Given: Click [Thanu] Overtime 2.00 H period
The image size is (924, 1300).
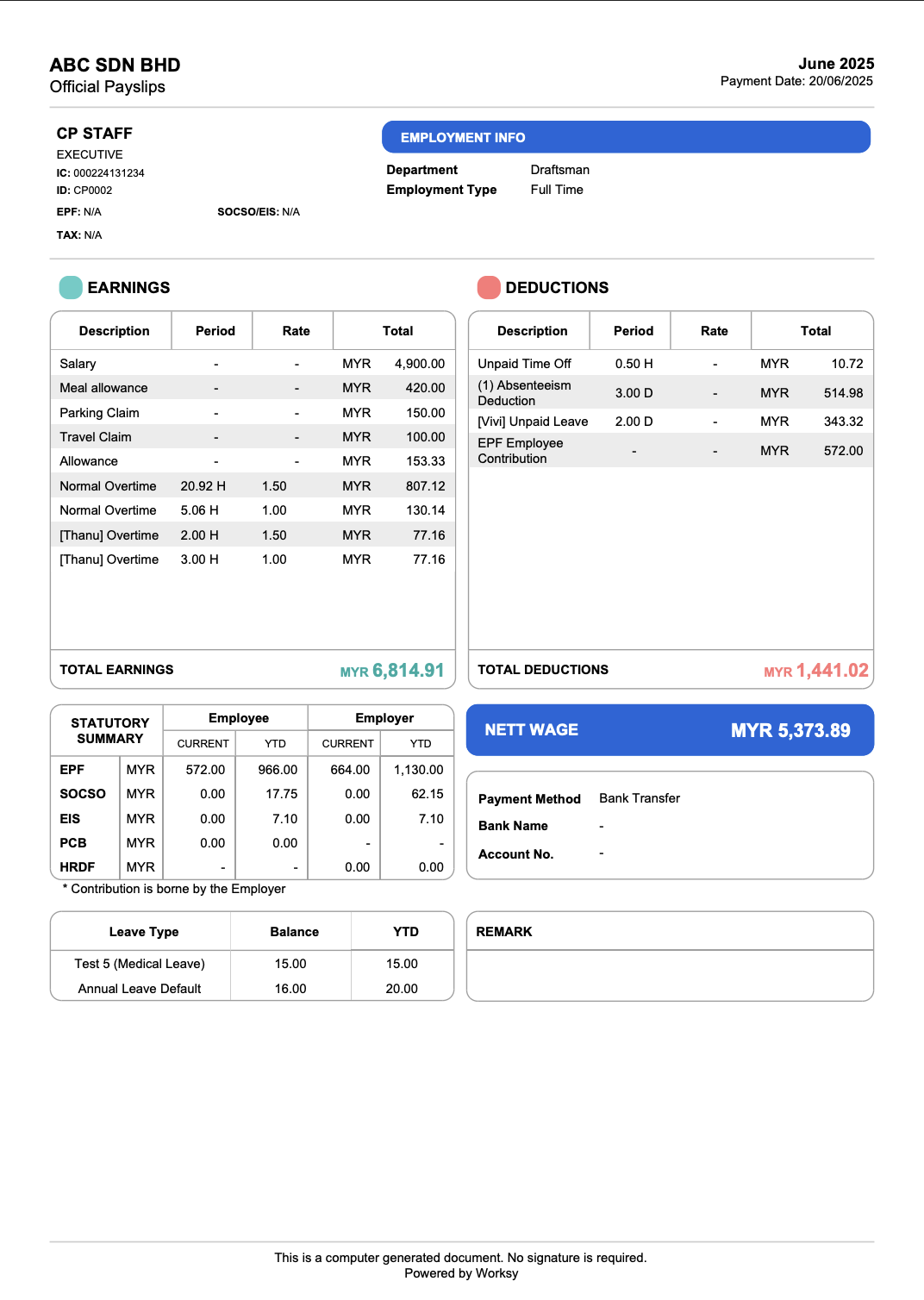Looking at the screenshot, I should (199, 535).
